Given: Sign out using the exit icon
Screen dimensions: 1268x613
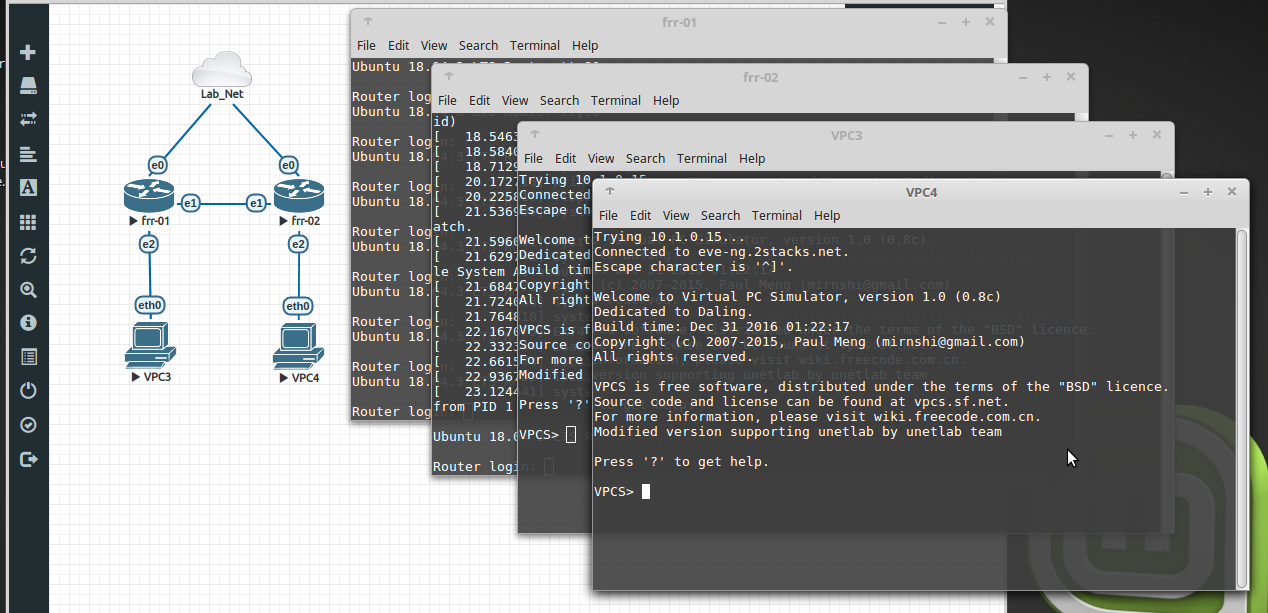Looking at the screenshot, I should [28, 458].
